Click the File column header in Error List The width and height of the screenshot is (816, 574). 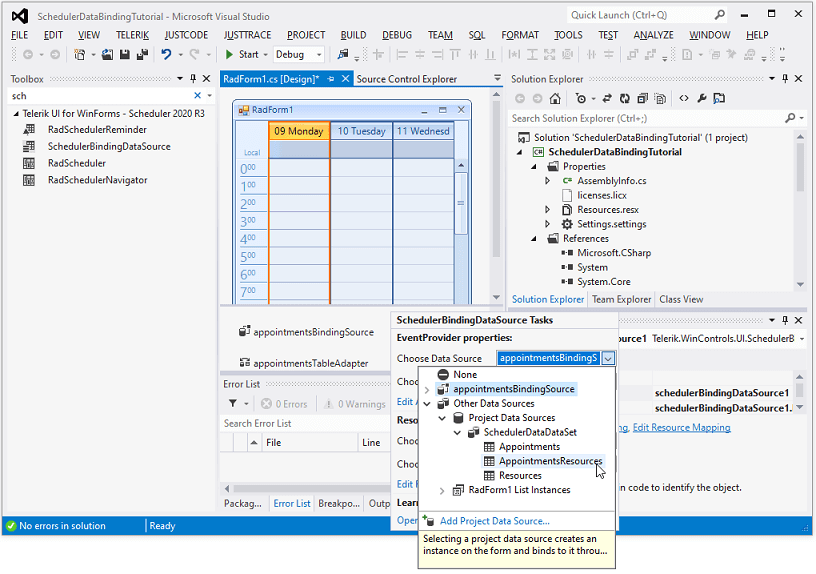pos(310,442)
